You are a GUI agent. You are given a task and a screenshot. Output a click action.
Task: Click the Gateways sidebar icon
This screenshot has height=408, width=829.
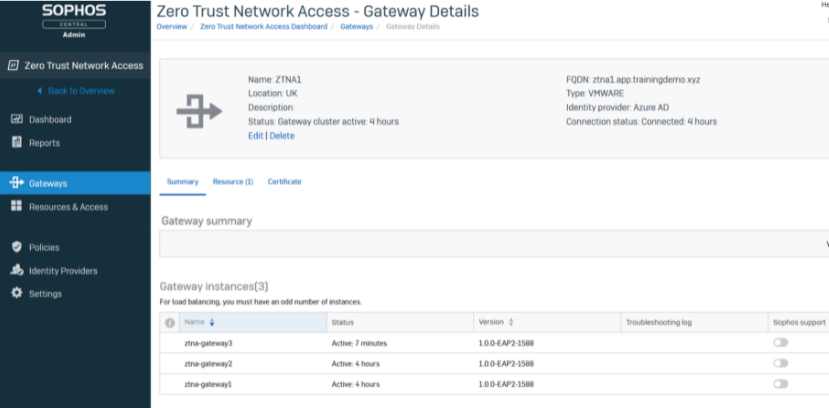pos(17,183)
